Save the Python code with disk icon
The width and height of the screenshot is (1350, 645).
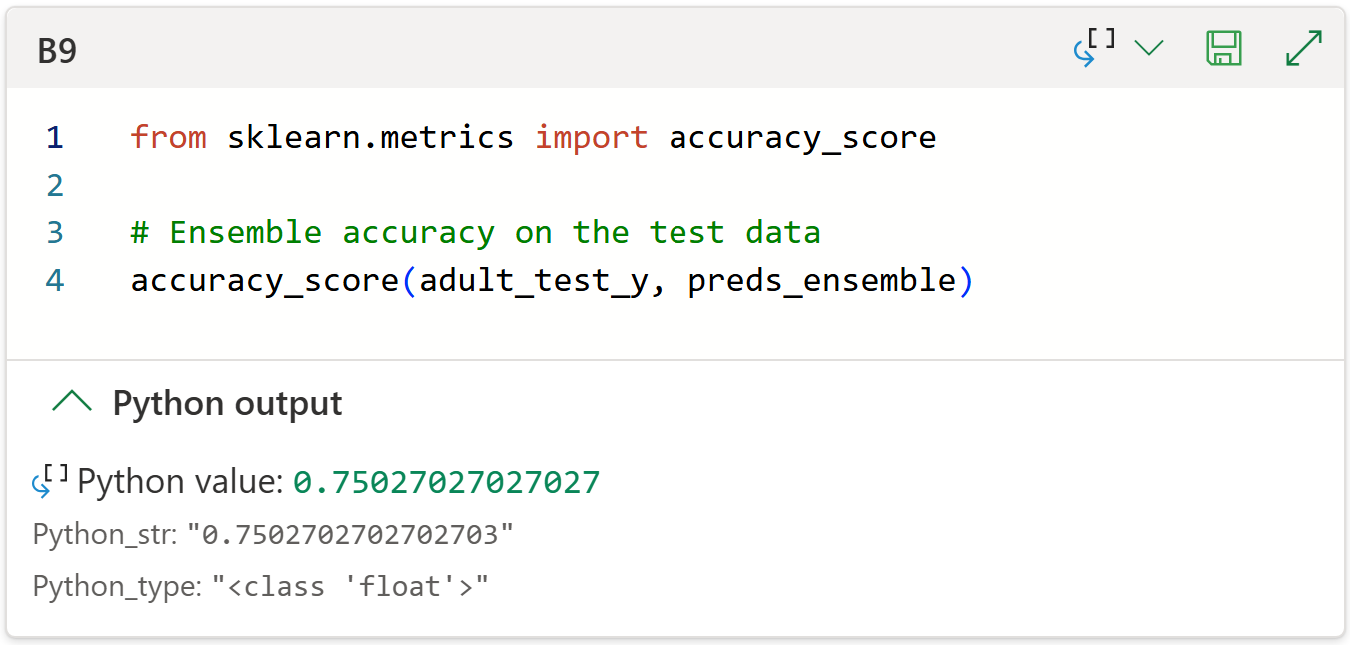click(x=1224, y=48)
